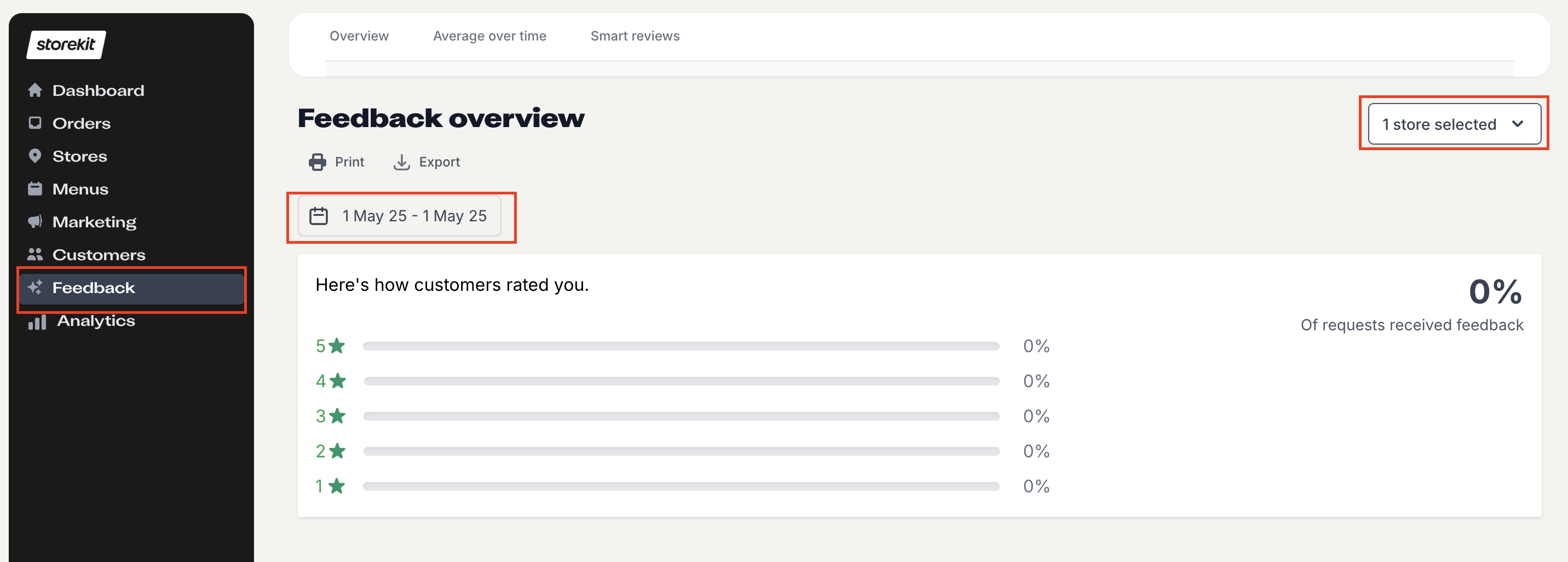Open Analytics section

[x=96, y=321]
